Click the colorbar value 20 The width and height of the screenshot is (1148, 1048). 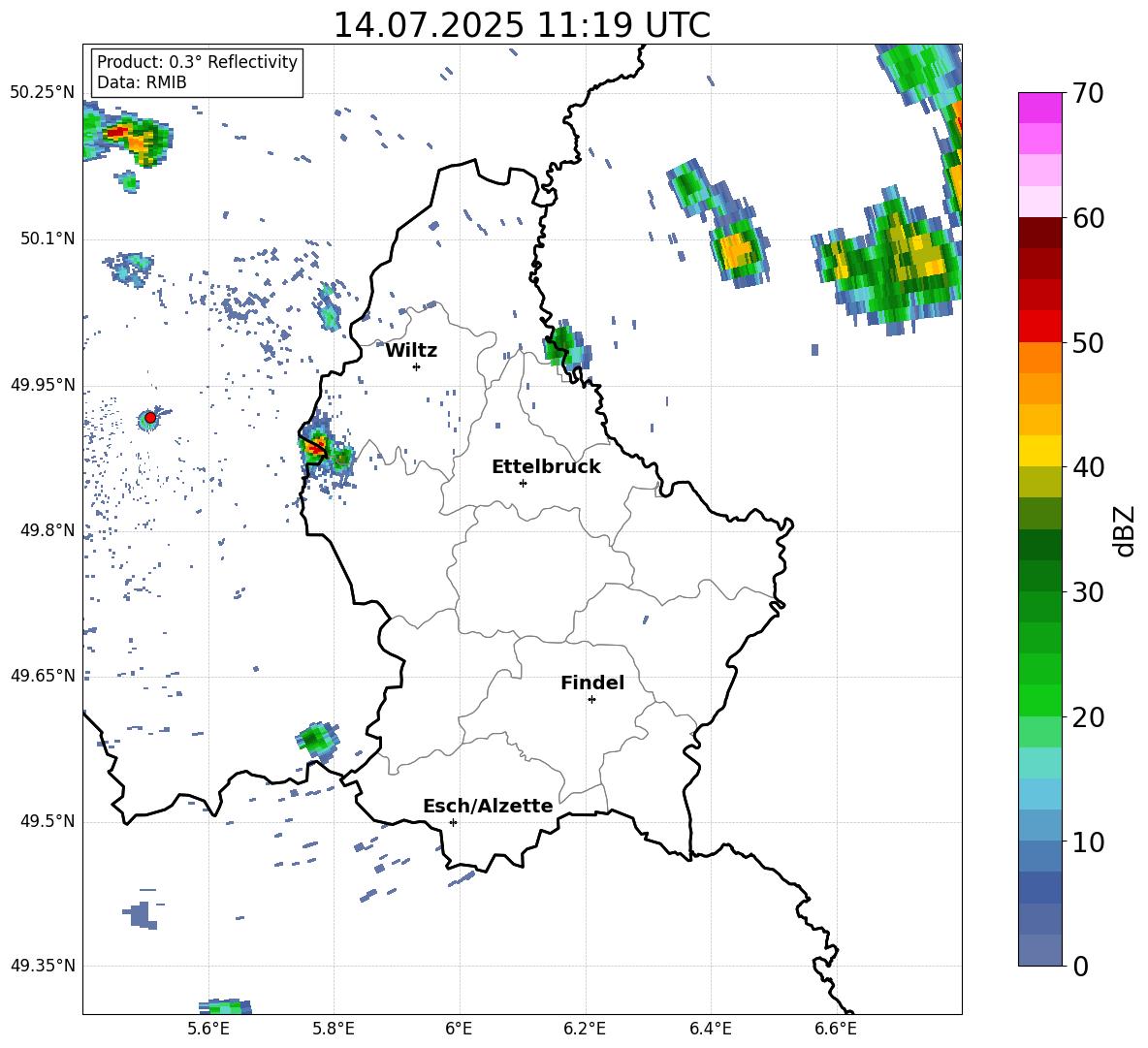(x=1089, y=717)
